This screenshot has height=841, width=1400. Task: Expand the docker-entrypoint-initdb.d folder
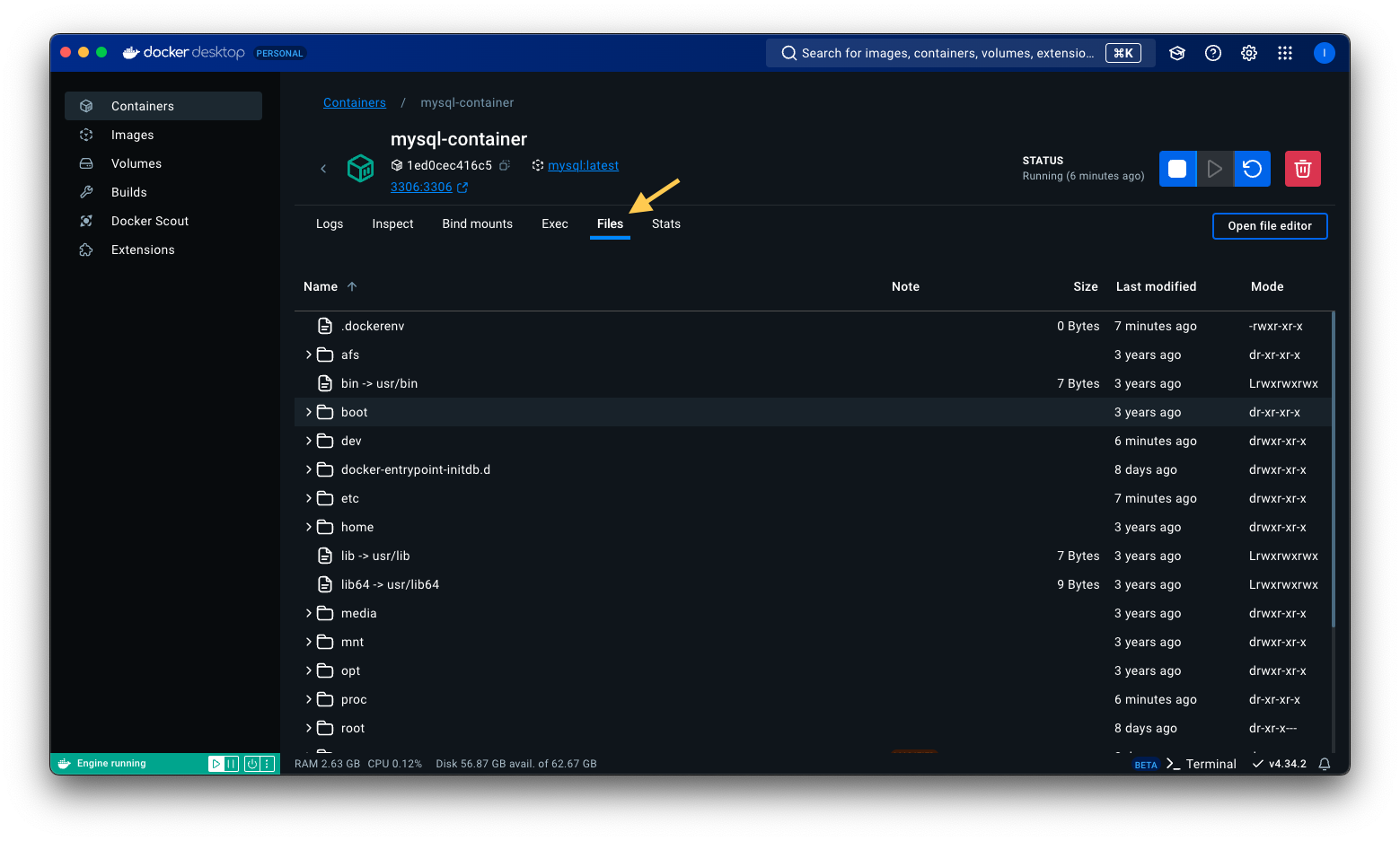coord(308,469)
